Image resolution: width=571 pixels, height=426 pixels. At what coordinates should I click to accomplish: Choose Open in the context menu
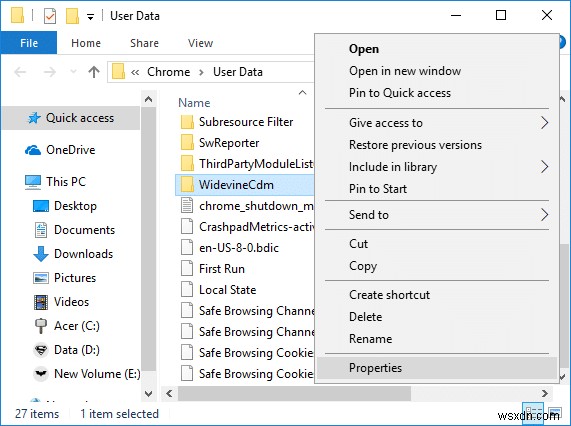(437, 49)
